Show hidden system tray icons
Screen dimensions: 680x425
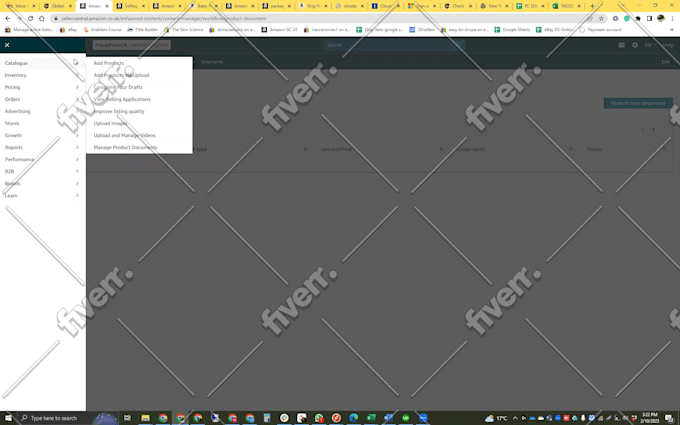point(515,418)
